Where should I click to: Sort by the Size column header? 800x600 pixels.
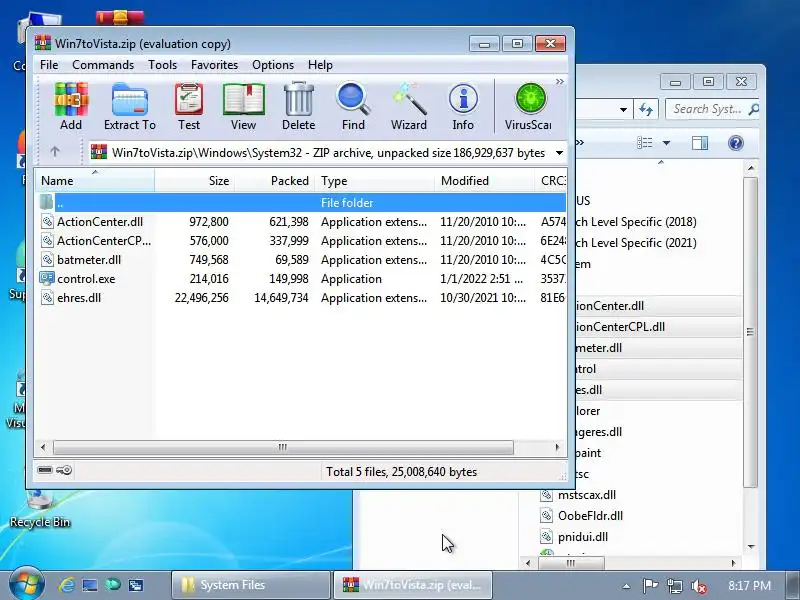coord(194,181)
